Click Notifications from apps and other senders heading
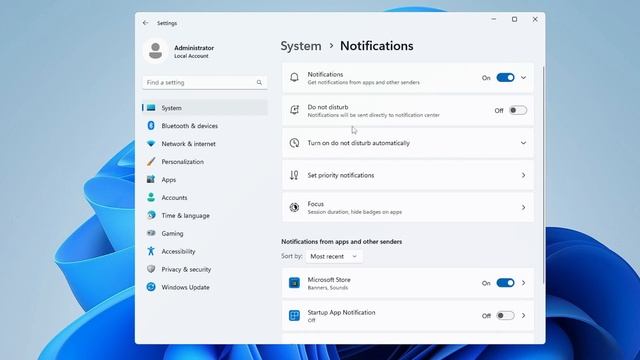The width and height of the screenshot is (640, 360). click(x=342, y=242)
